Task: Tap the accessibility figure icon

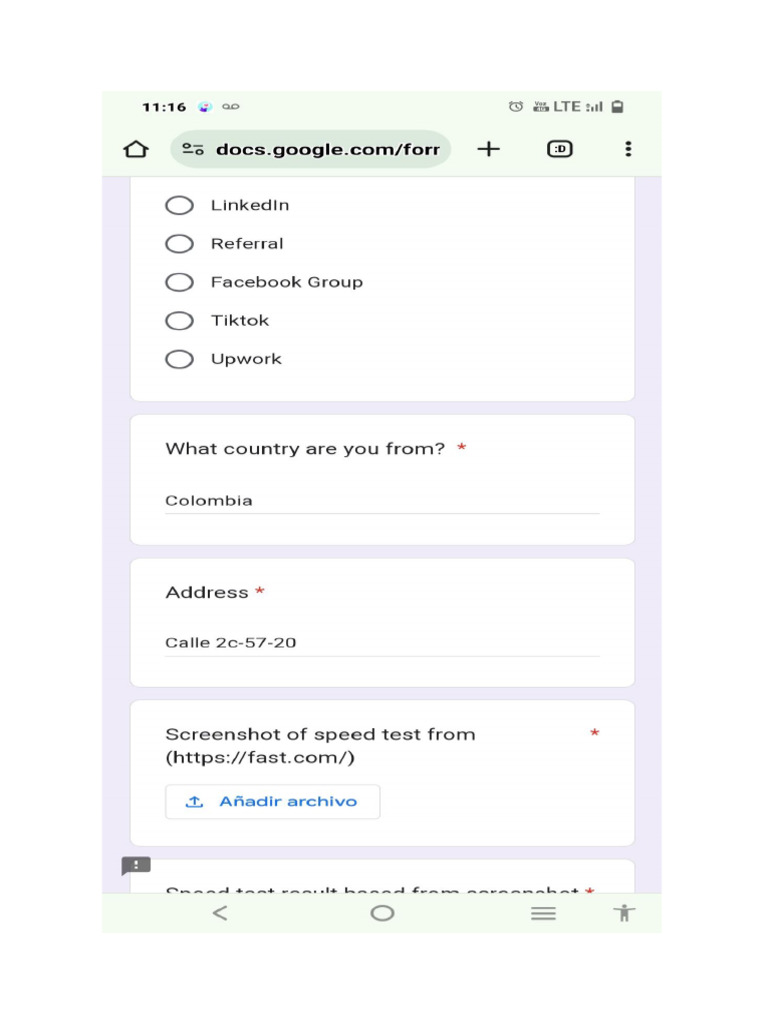Action: pyautogui.click(x=625, y=913)
